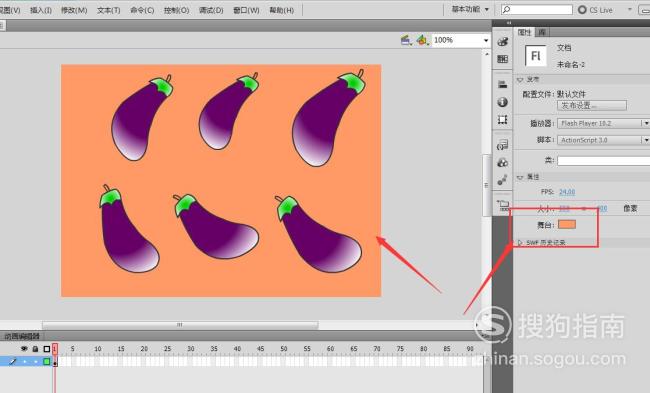650x393 pixels.
Task: Click frame 25 on the timeline ruler
Action: click(x=167, y=349)
